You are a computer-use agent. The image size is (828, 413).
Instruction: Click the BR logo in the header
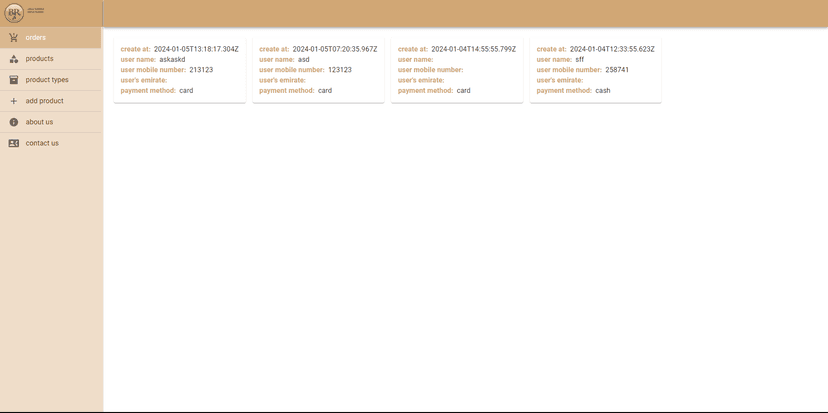[x=14, y=13]
